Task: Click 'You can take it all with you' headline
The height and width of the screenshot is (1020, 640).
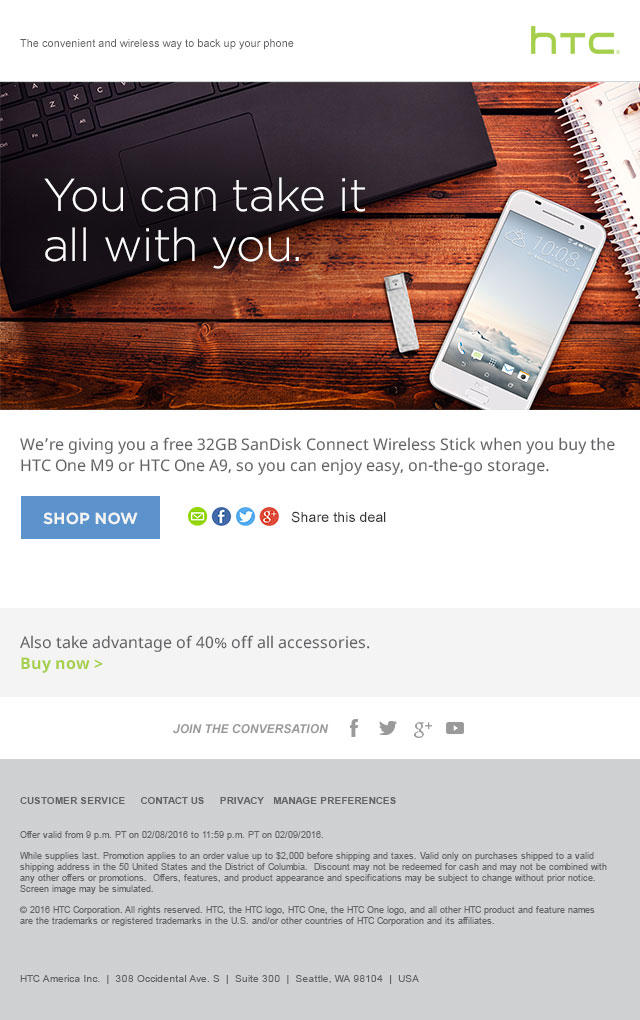Action: pyautogui.click(x=204, y=221)
